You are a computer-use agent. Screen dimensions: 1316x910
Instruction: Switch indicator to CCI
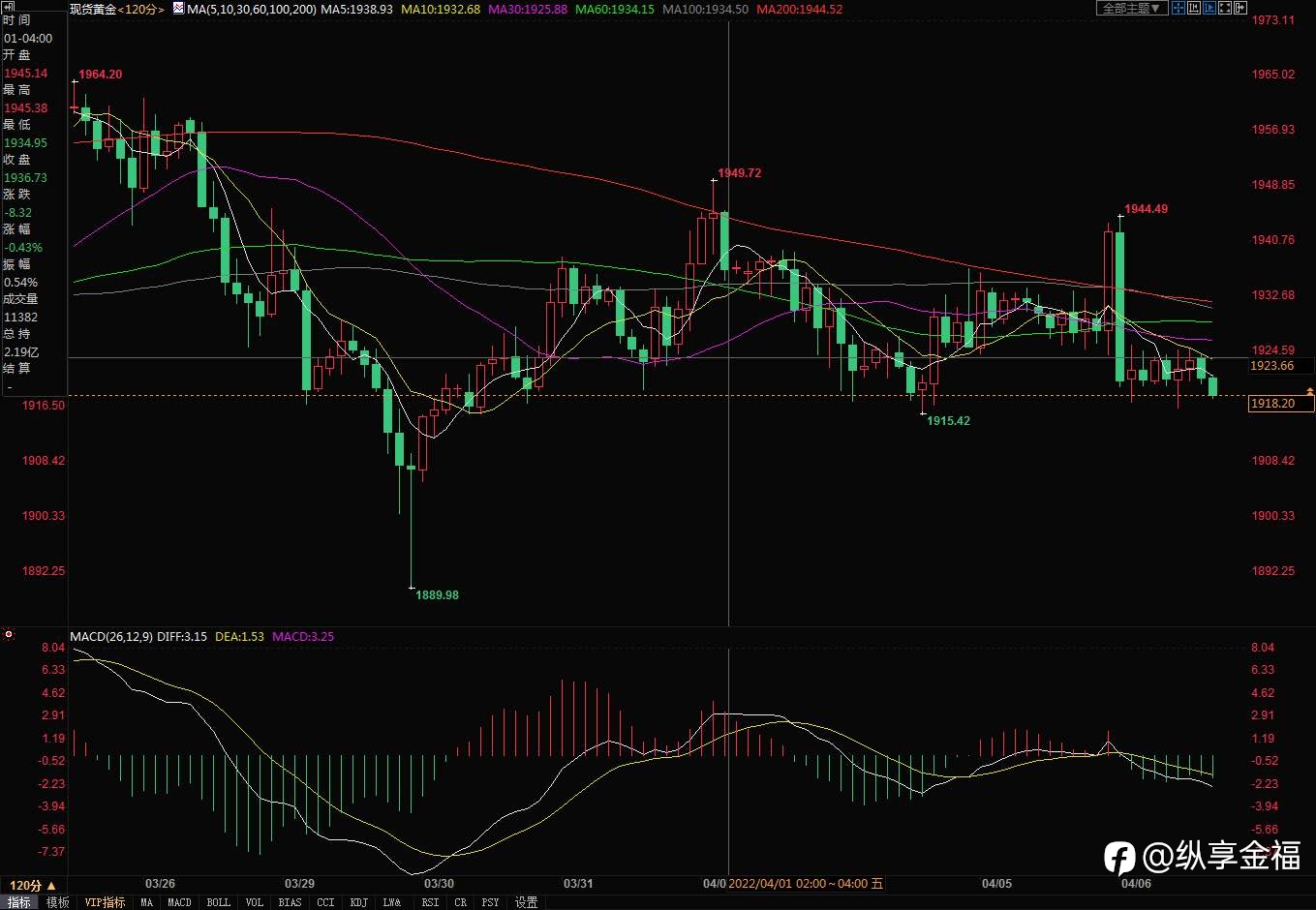[x=325, y=902]
